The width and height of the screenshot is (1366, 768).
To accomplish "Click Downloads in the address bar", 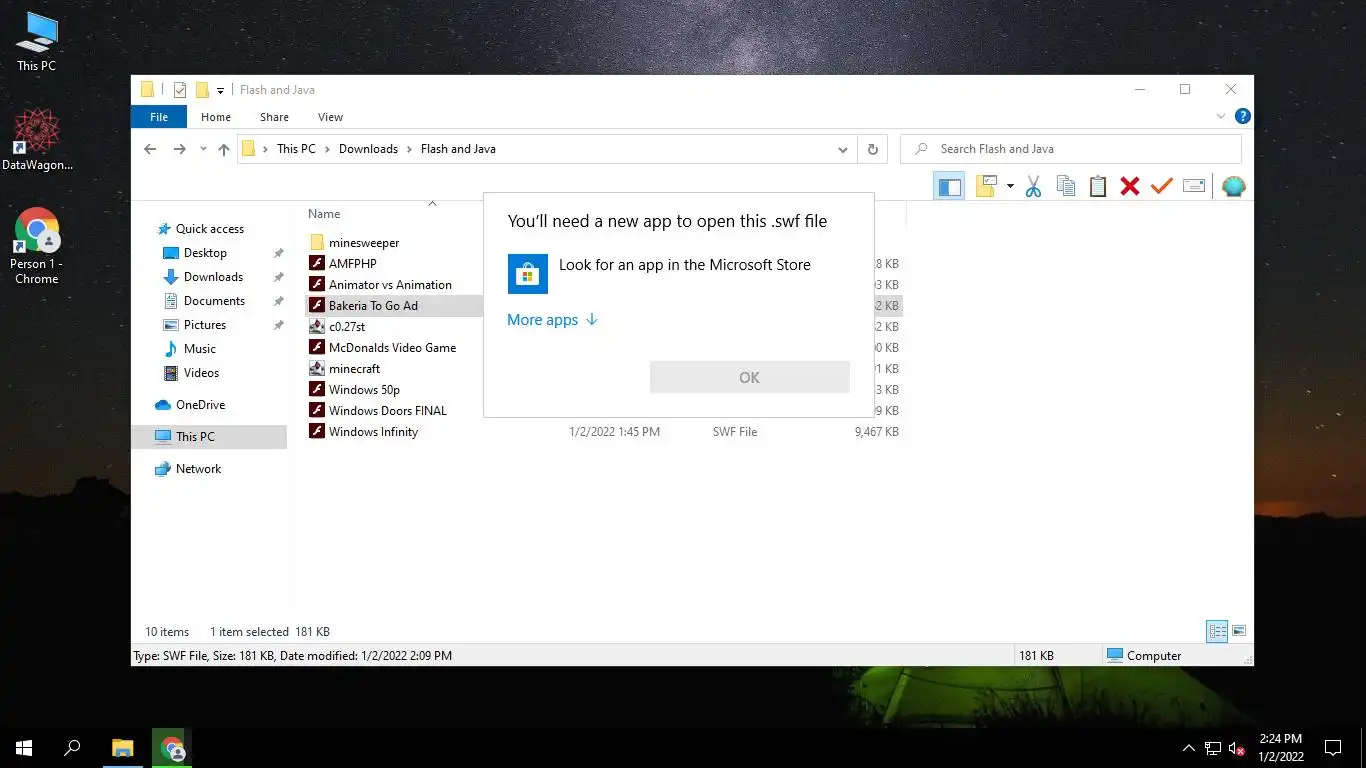I will 368,149.
